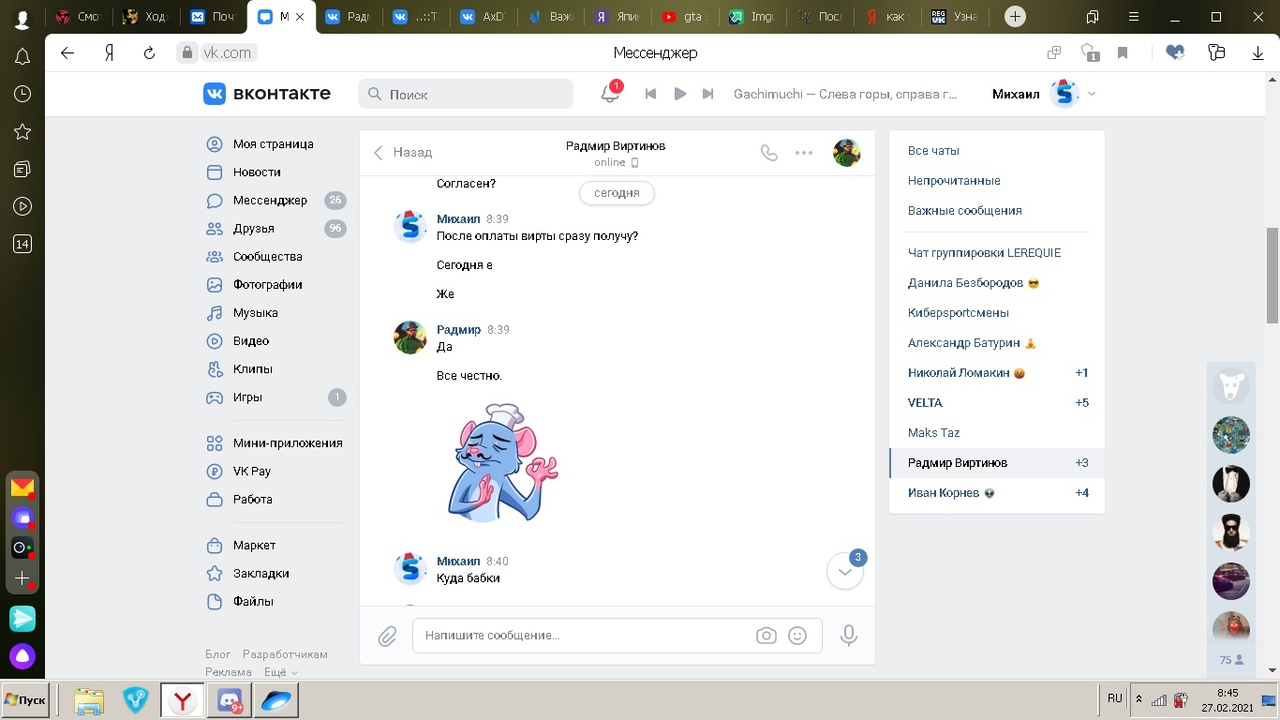Go back using the Назад link
The width and height of the screenshot is (1280, 720).
[403, 153]
